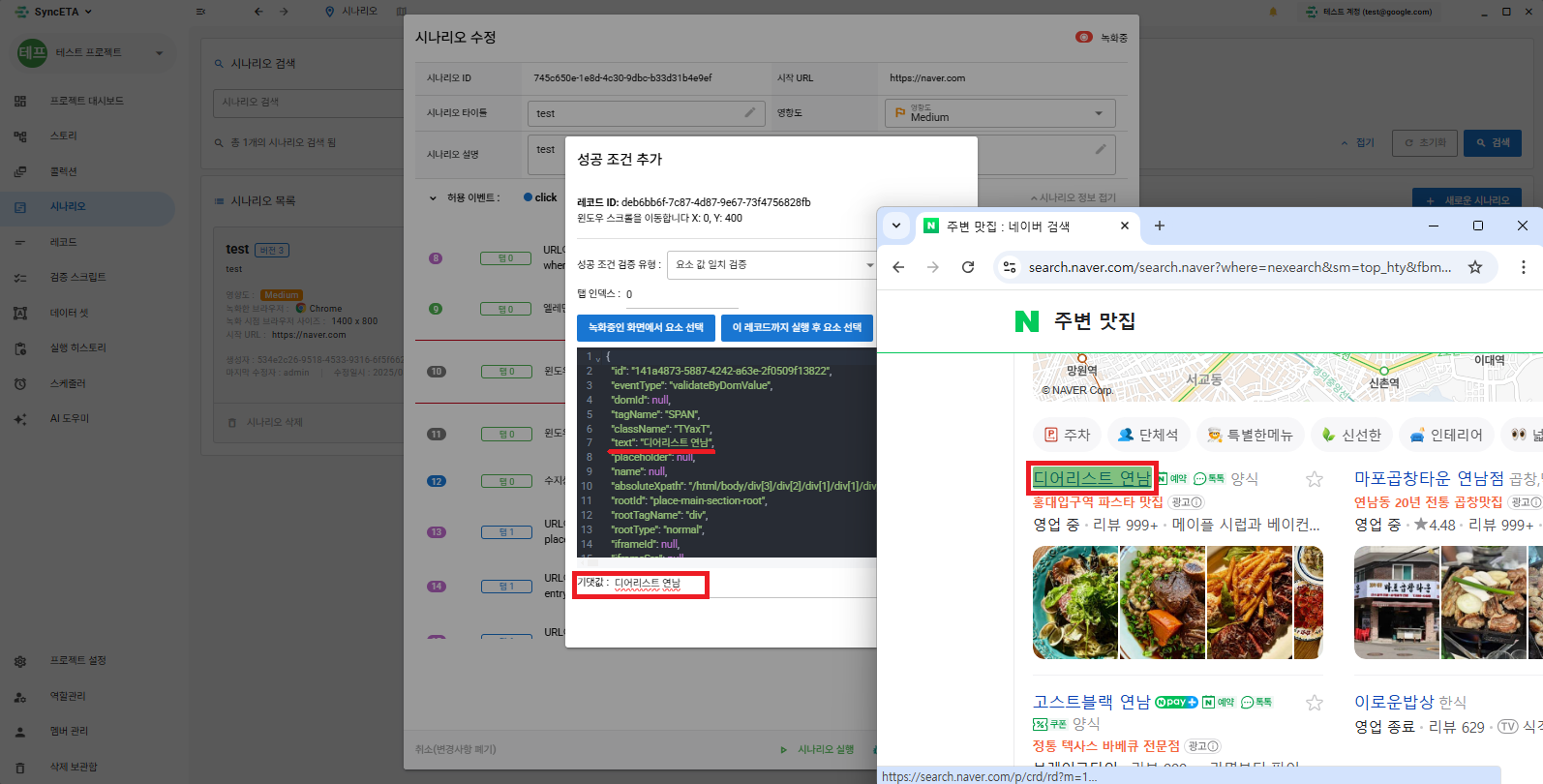The width and height of the screenshot is (1543, 784).
Task: Open the 역할관리 sidebar icon
Action: click(x=20, y=697)
